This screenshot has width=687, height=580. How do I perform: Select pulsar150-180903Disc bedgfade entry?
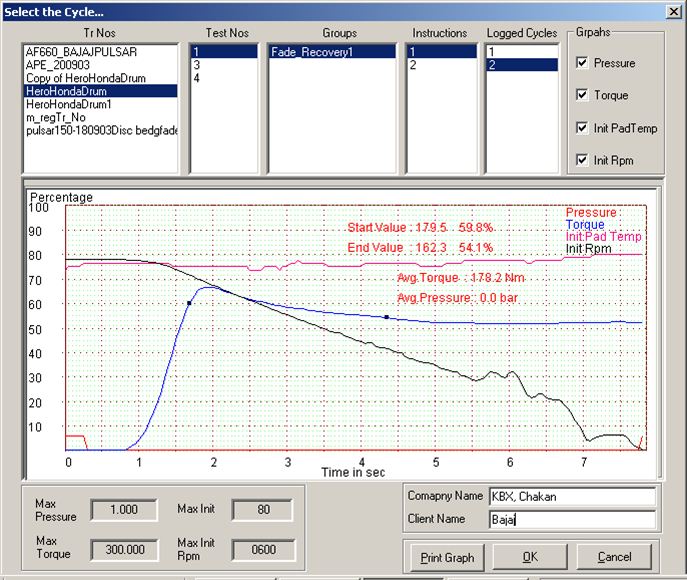pos(100,130)
